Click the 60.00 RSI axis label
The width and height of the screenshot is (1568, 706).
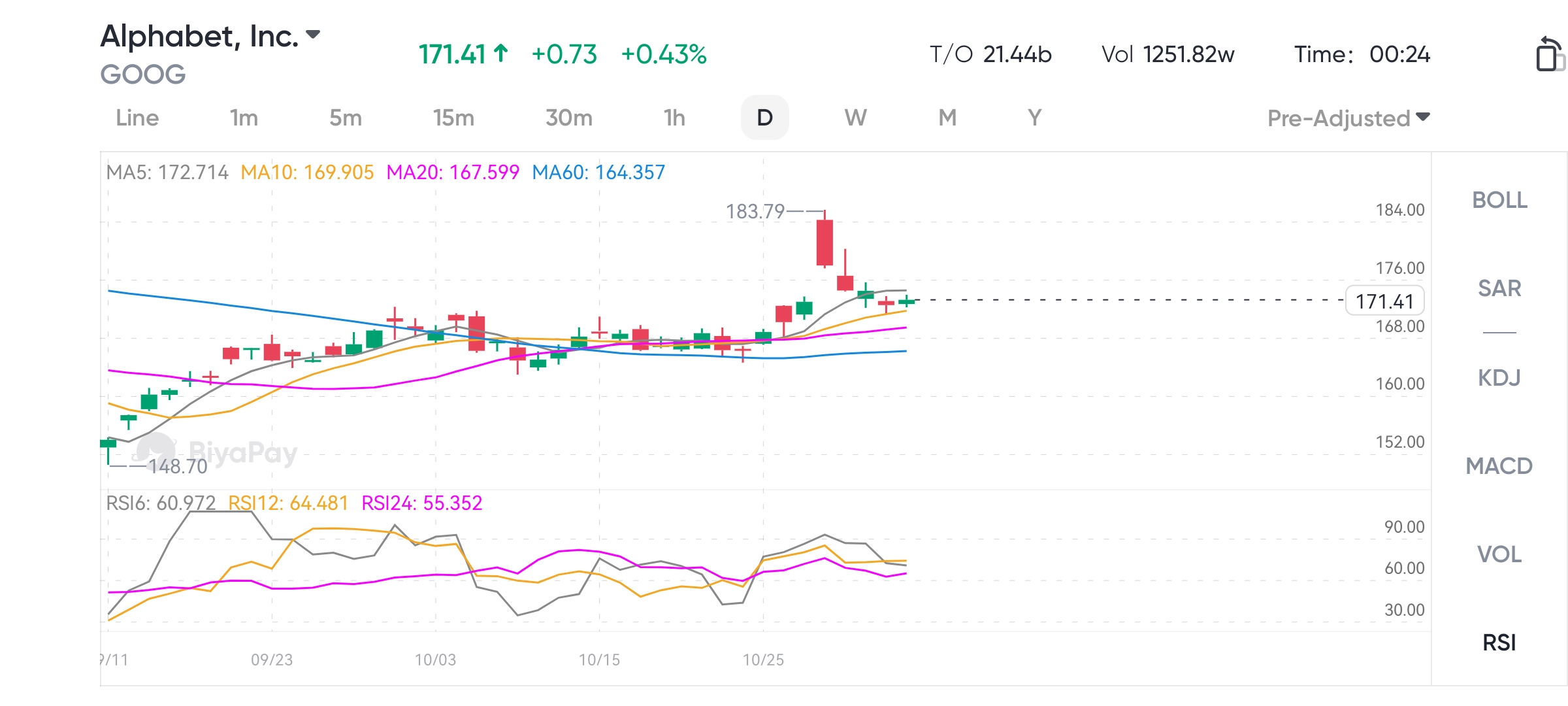[1405, 568]
